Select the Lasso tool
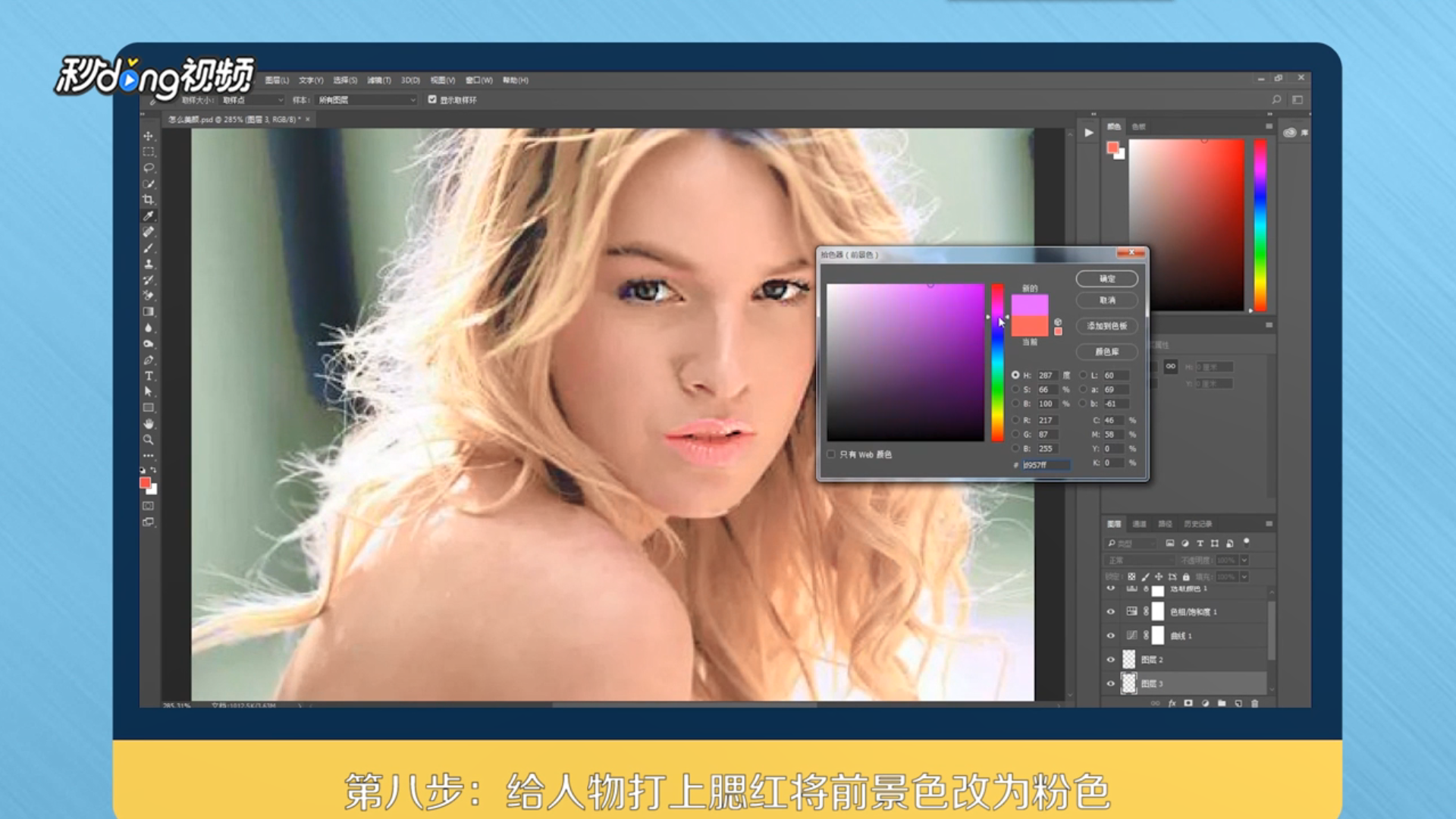 149,168
